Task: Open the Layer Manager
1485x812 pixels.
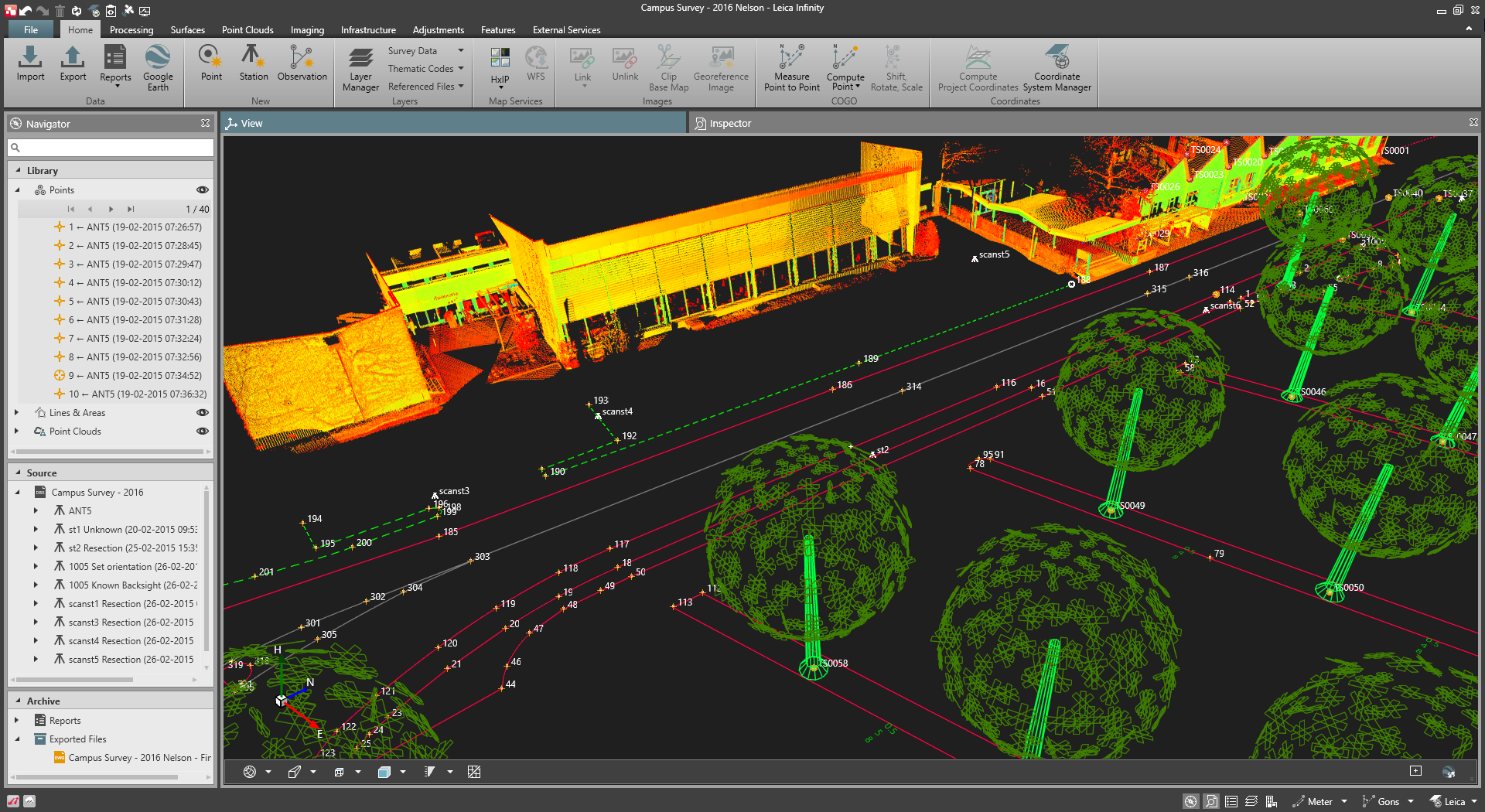Action: coord(360,68)
